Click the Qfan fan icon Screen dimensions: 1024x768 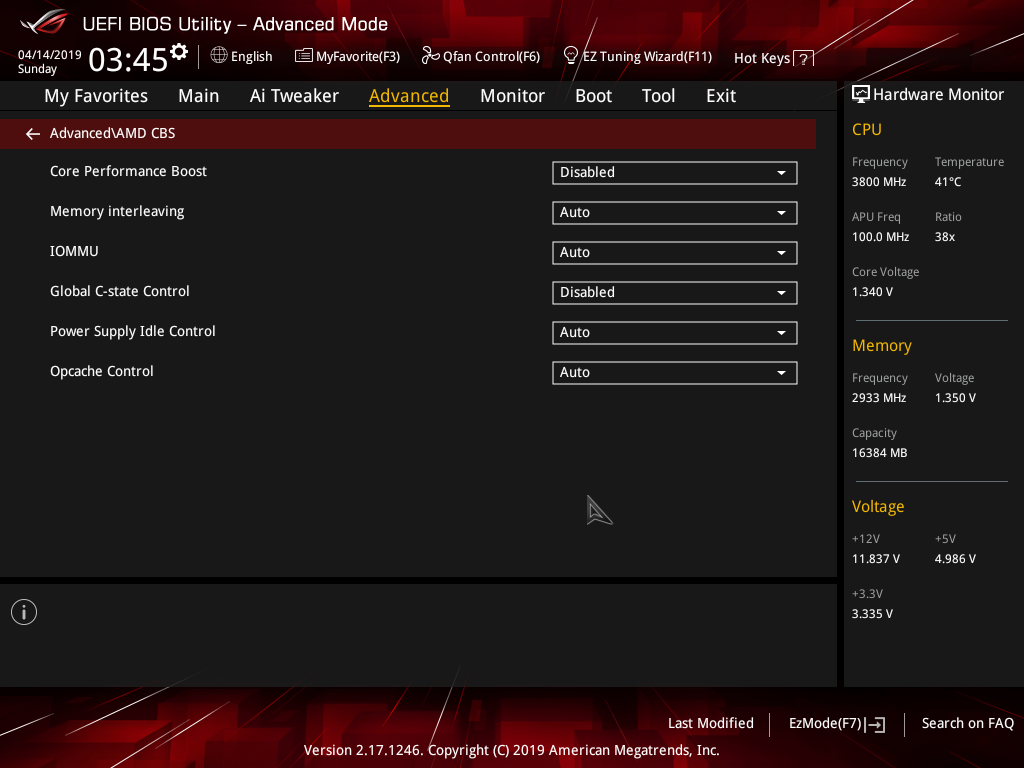click(x=430, y=56)
